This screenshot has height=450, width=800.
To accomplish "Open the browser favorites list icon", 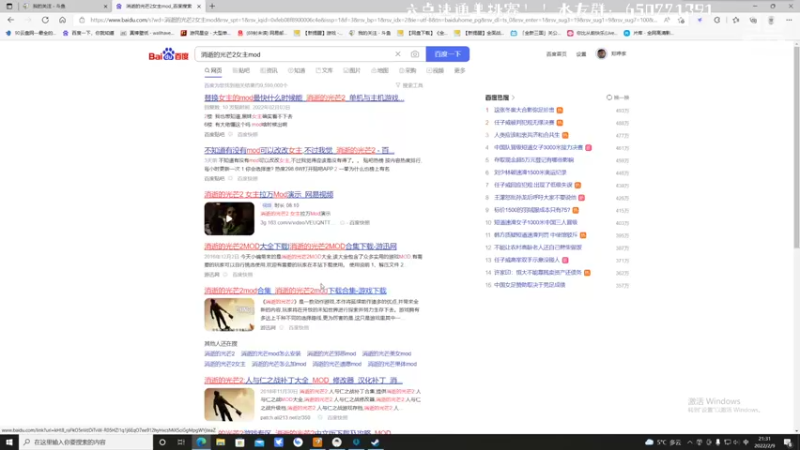I will click(x=735, y=20).
